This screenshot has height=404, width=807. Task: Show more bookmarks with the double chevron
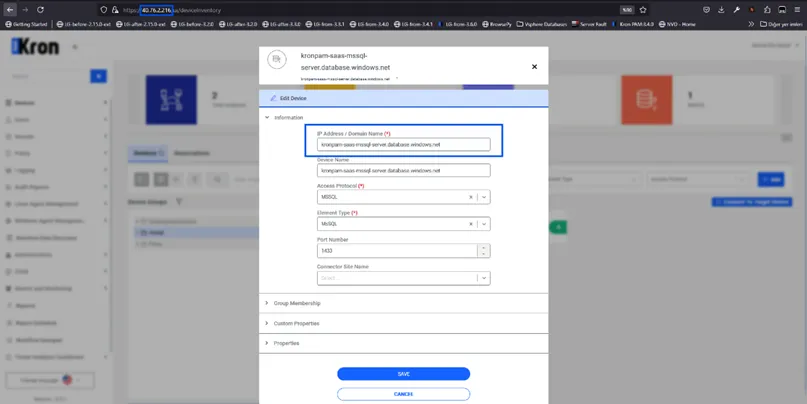[751, 24]
